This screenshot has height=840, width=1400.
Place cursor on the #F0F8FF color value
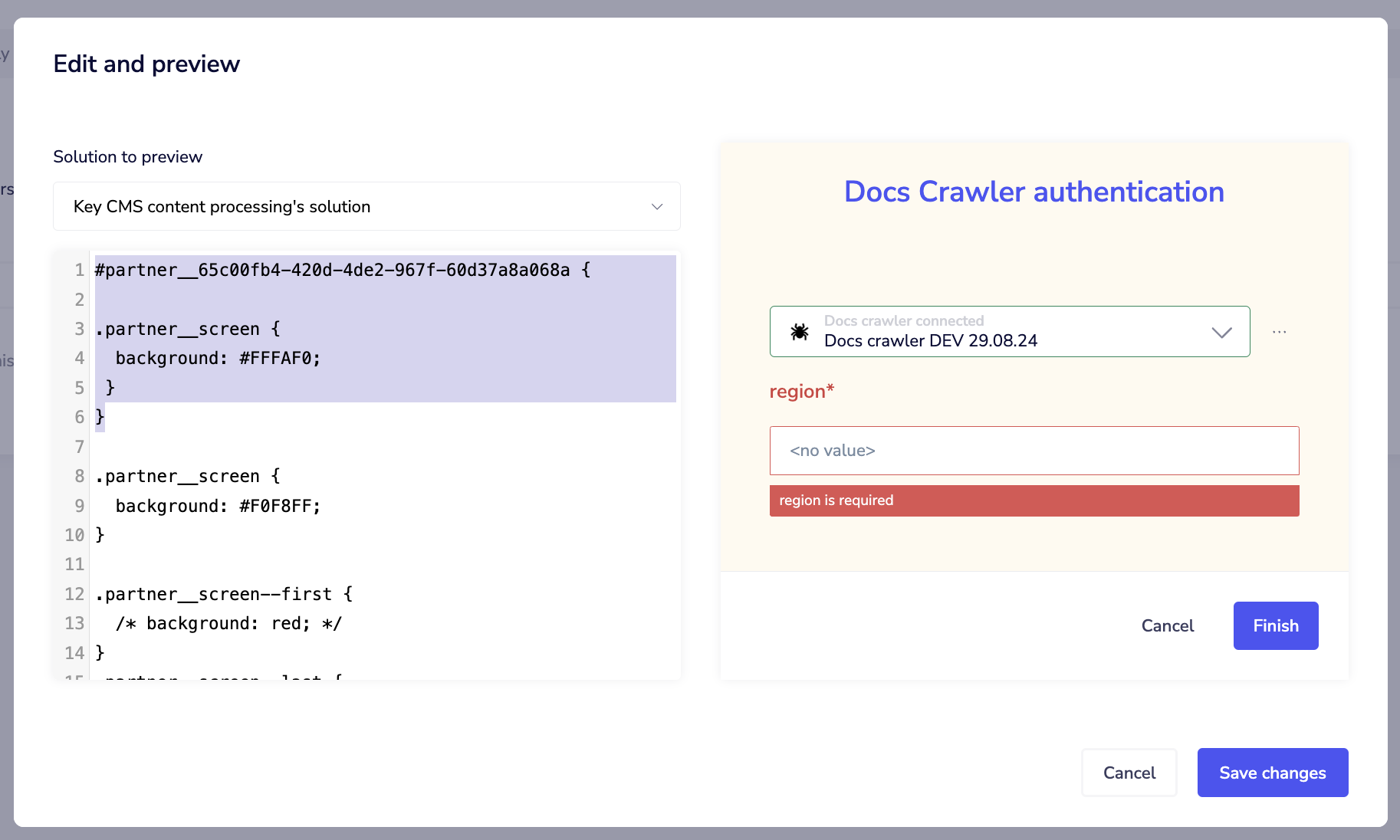(x=279, y=507)
